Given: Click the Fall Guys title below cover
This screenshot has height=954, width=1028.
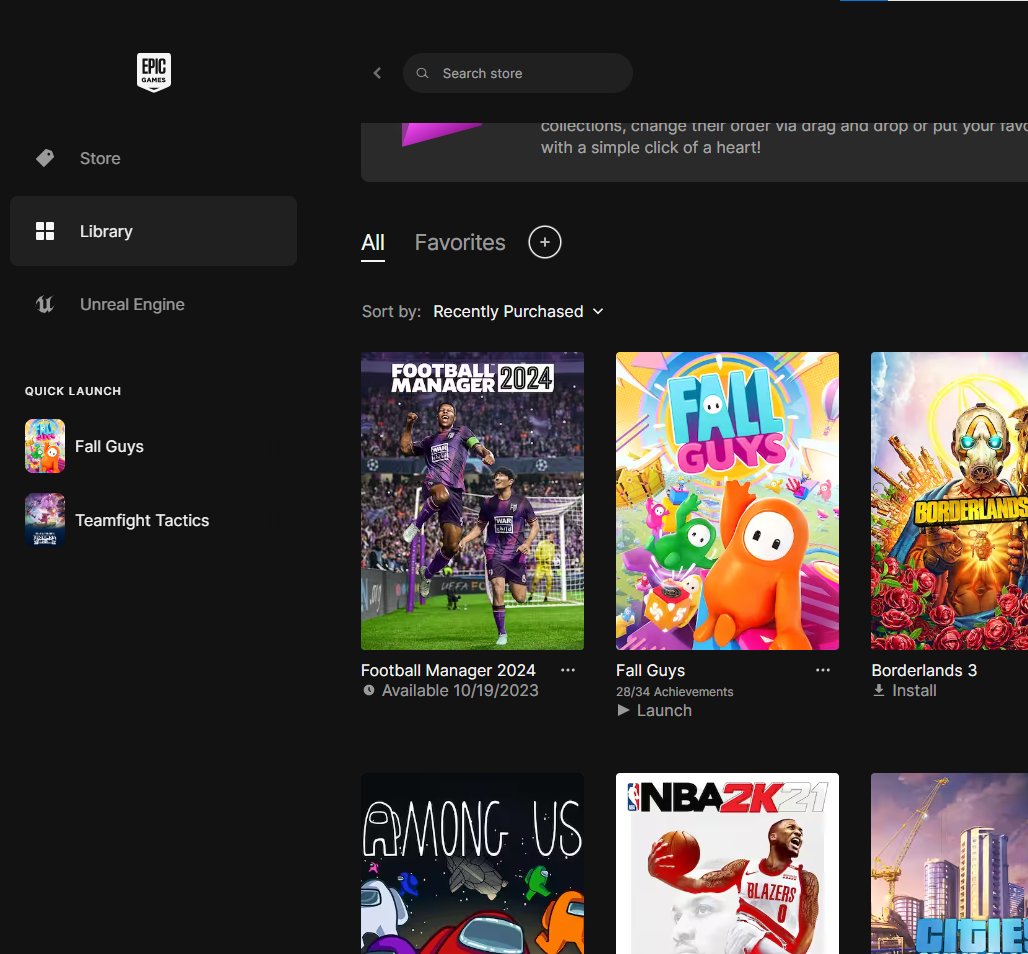Looking at the screenshot, I should [650, 670].
